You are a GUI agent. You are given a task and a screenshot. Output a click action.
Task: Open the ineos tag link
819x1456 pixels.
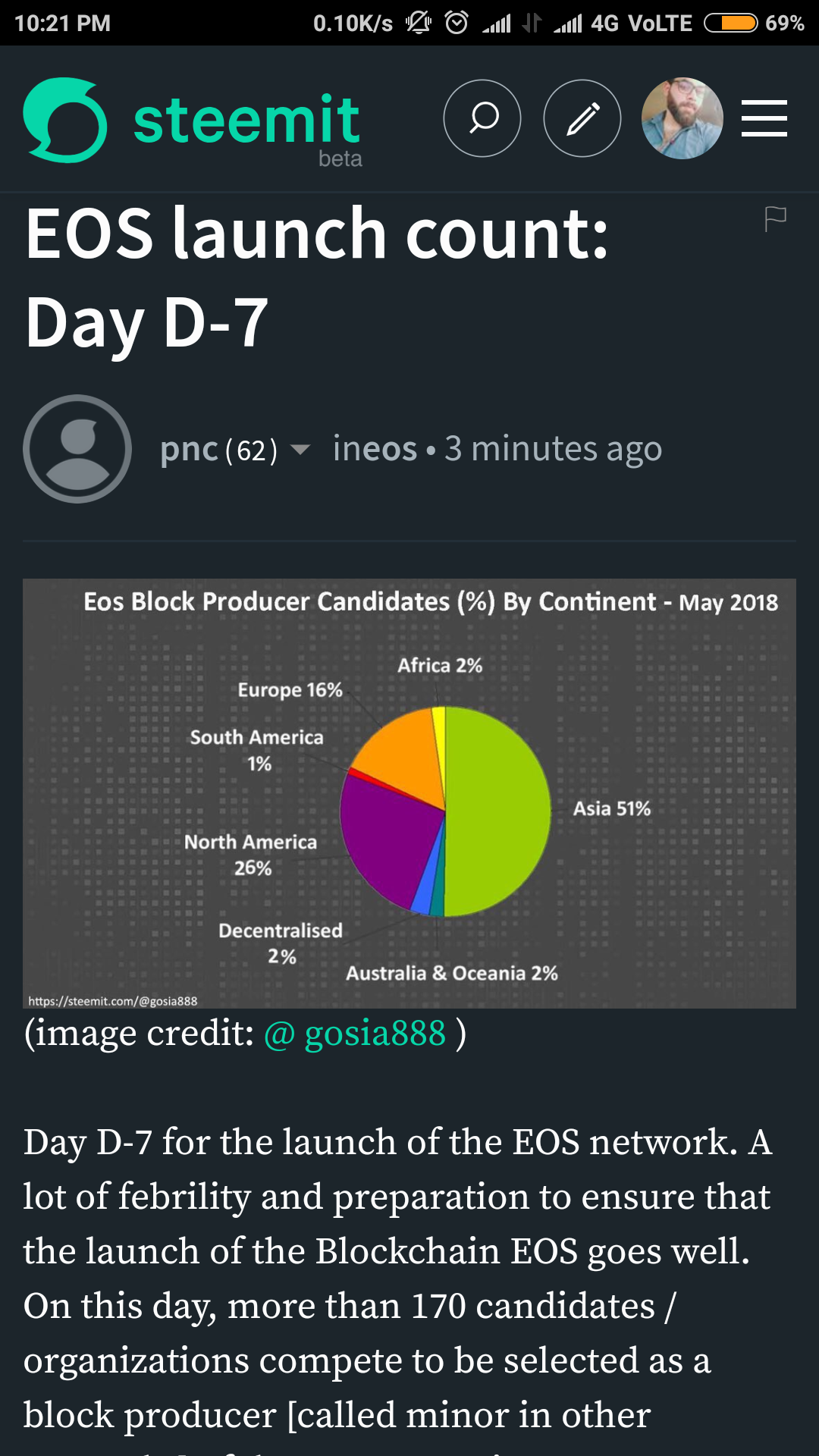pyautogui.click(x=375, y=449)
